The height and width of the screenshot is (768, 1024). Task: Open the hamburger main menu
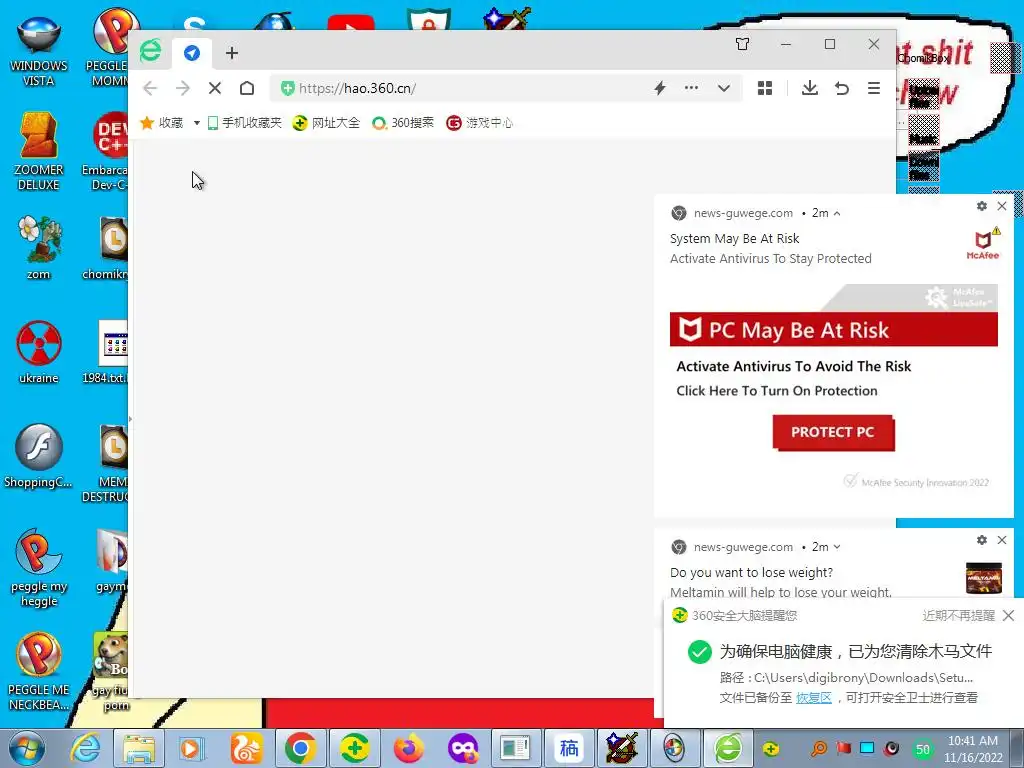tap(874, 88)
